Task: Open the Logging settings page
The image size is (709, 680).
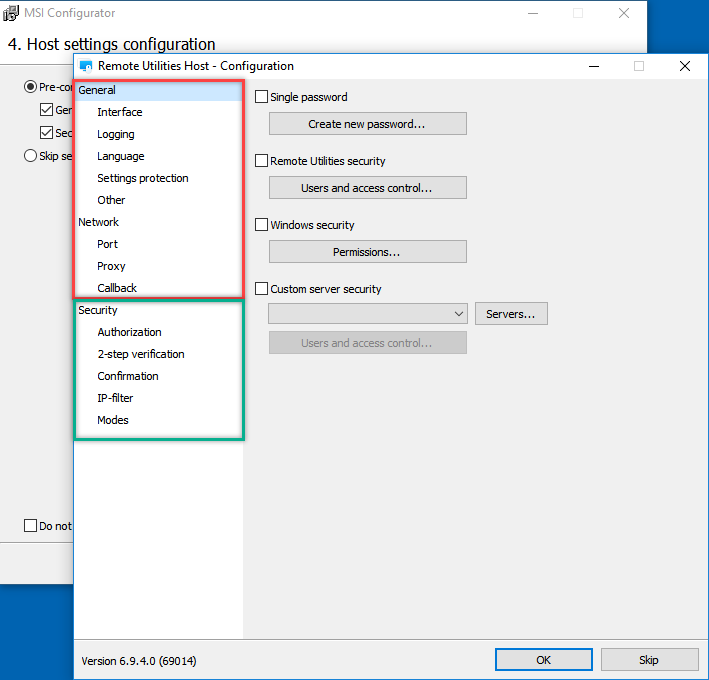Action: 116,134
